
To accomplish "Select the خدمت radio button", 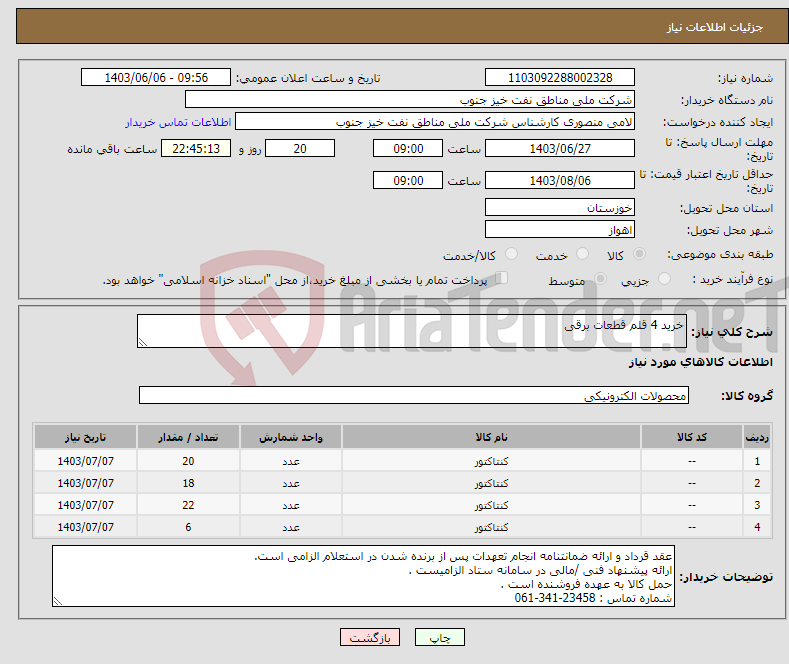I will pyautogui.click(x=582, y=254).
